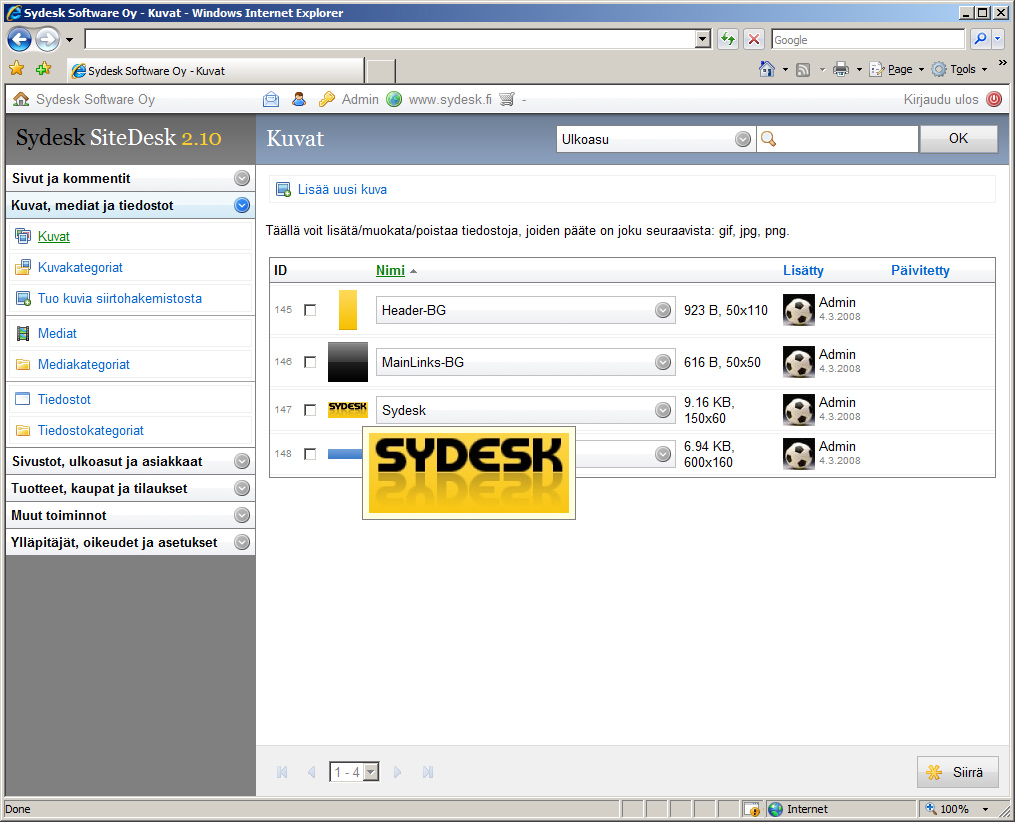Click the browser Refresh icon

coord(728,39)
